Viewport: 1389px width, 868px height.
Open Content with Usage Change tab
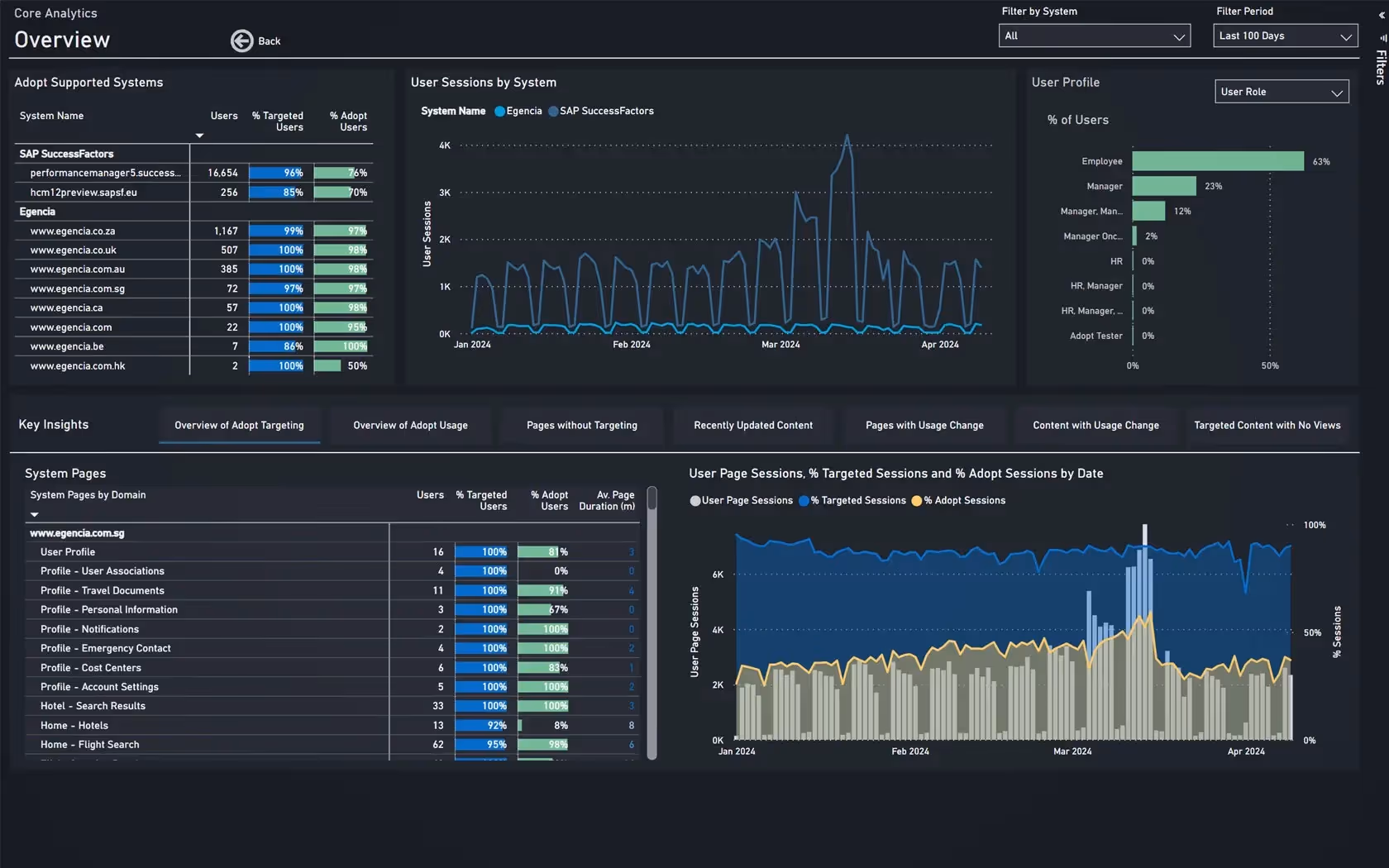(x=1095, y=425)
